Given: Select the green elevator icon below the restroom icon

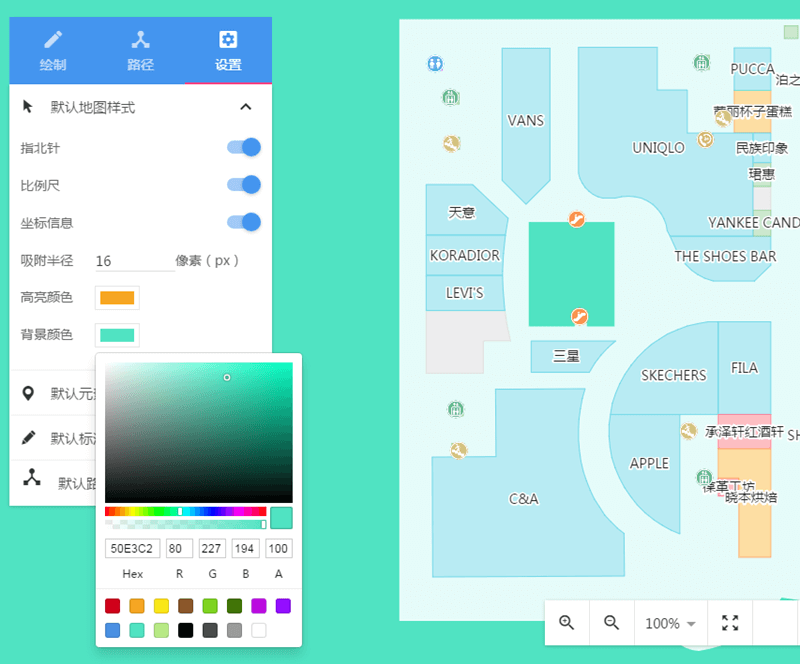Looking at the screenshot, I should pyautogui.click(x=450, y=97).
